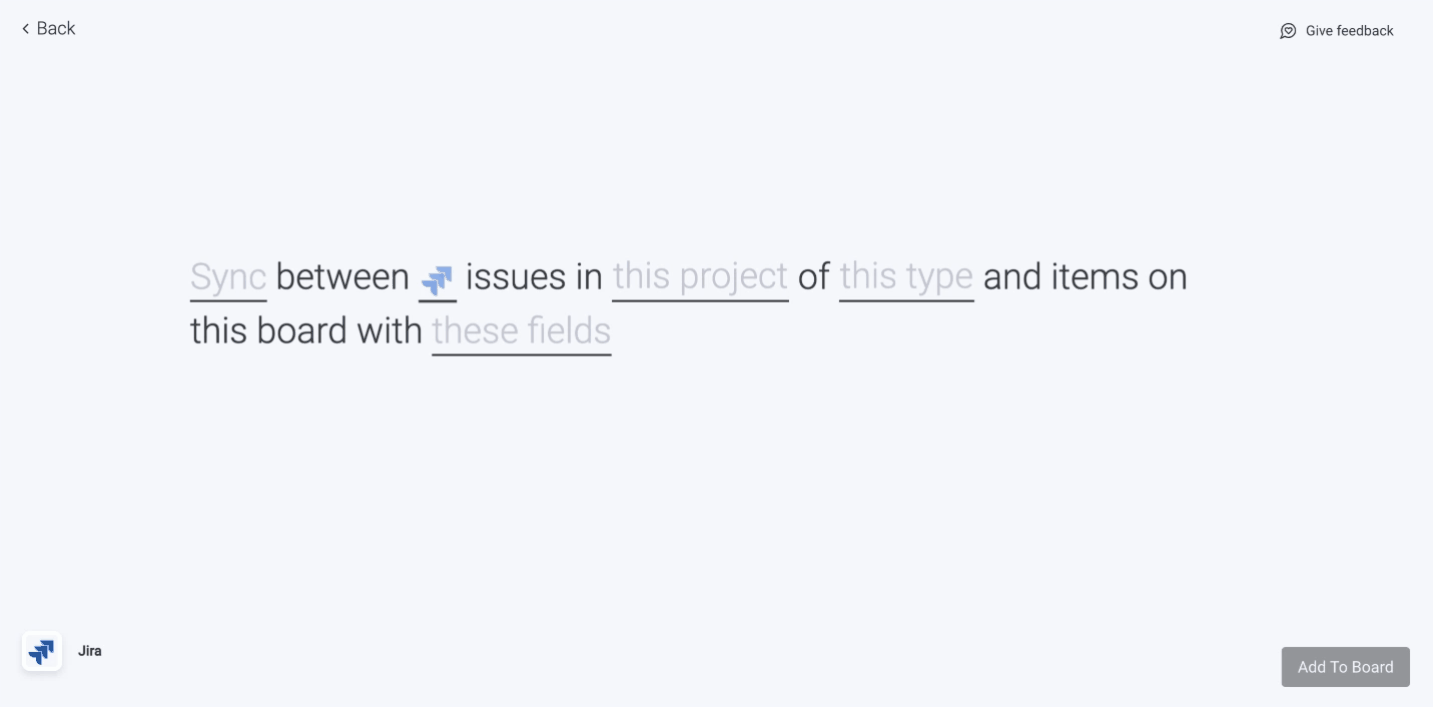Click the Jira icon inside the sentence

click(x=438, y=280)
